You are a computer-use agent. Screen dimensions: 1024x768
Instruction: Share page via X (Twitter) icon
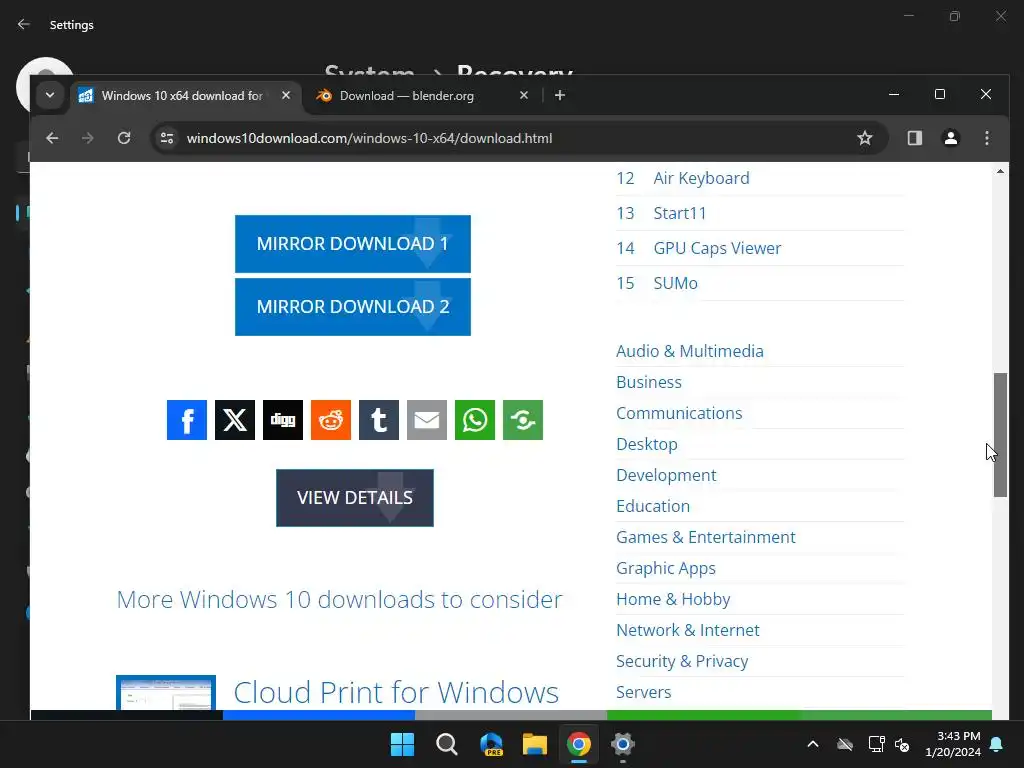click(234, 420)
